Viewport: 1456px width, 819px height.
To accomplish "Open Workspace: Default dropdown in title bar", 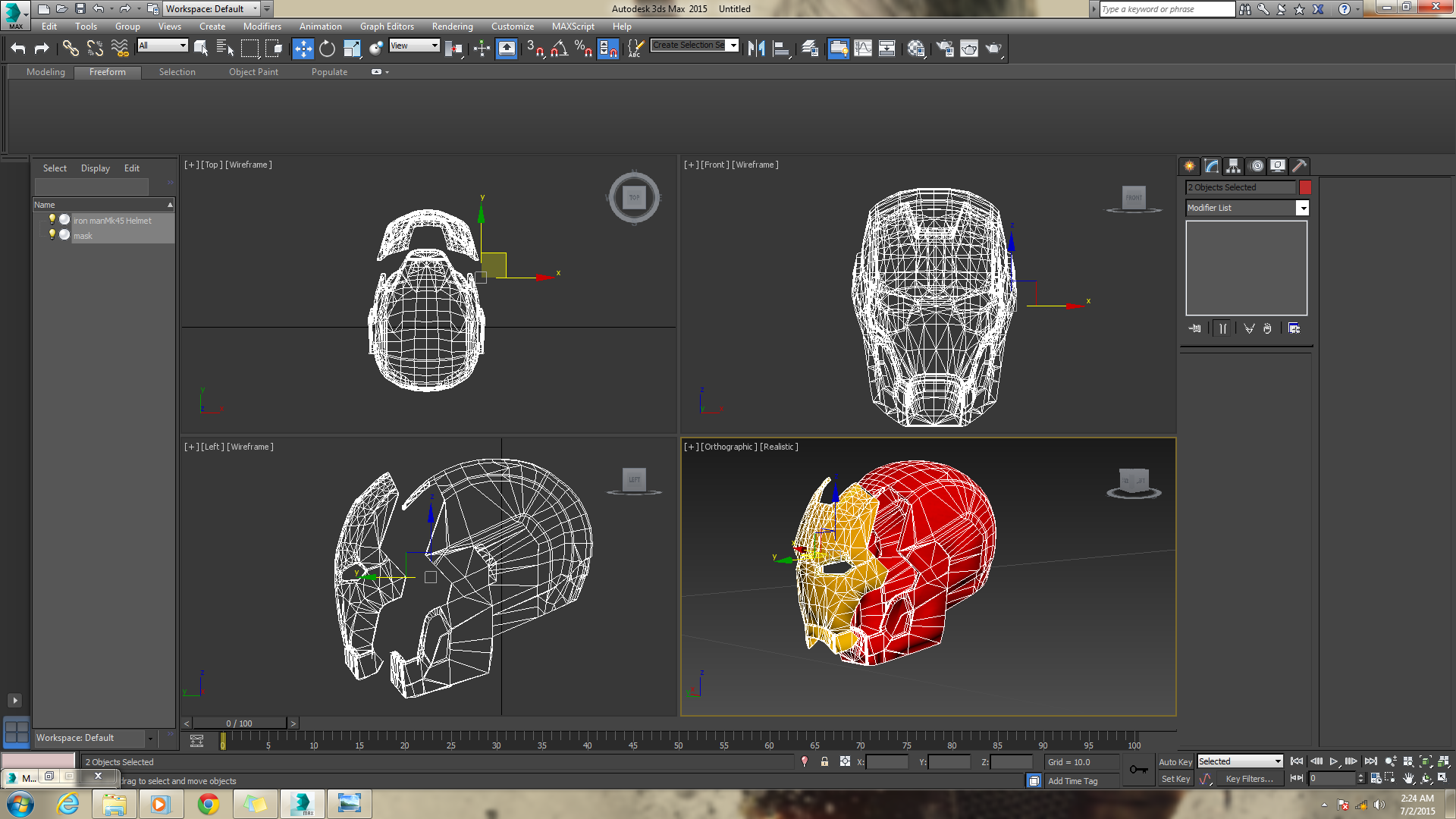I will pyautogui.click(x=212, y=9).
